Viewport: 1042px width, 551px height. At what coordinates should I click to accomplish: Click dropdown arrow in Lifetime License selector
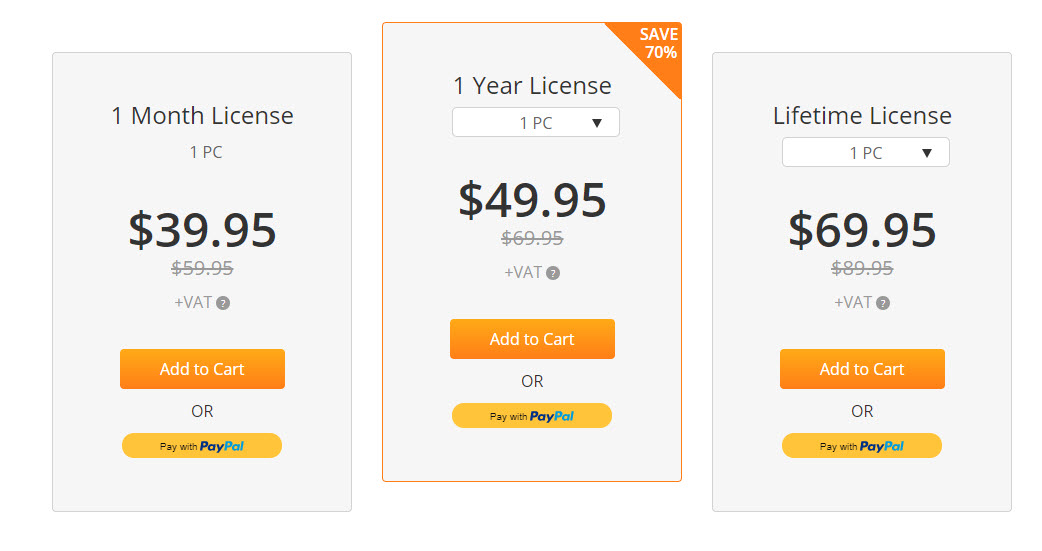point(926,153)
